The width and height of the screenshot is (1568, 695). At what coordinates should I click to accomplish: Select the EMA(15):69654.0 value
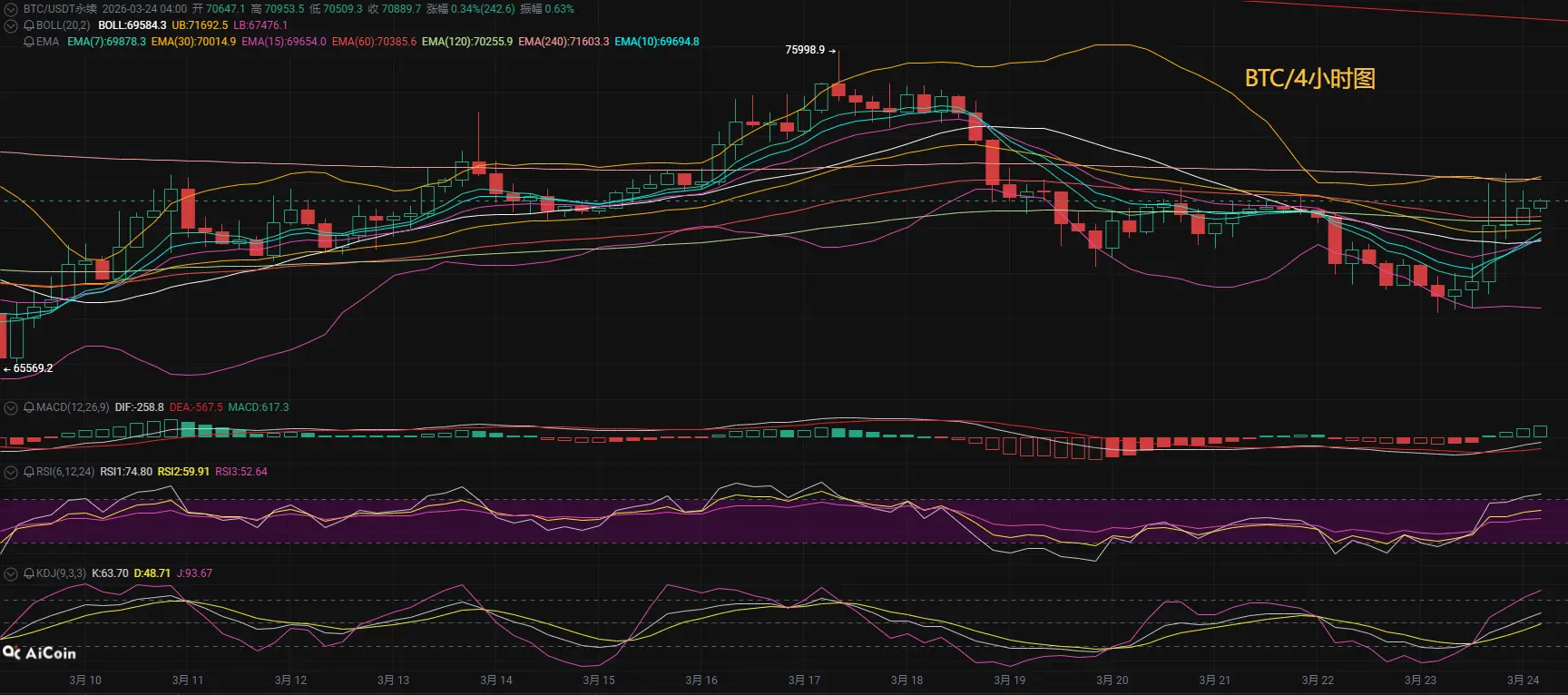pos(284,42)
